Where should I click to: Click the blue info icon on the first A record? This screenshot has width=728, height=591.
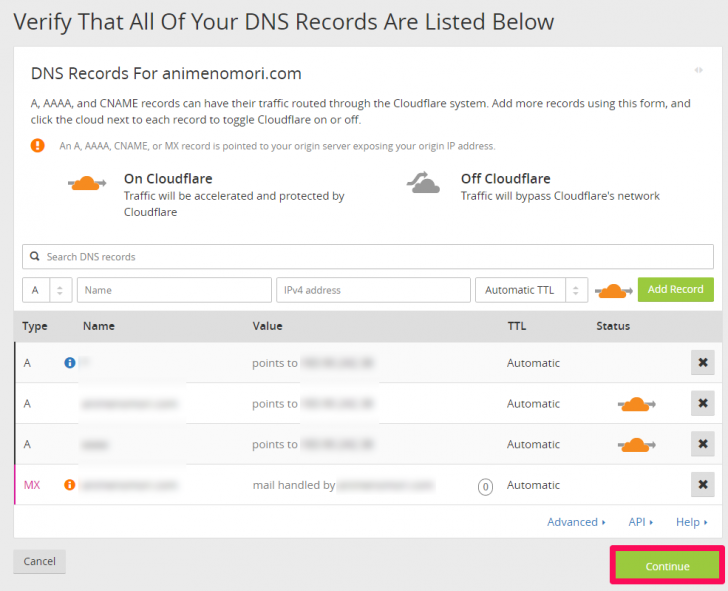[70, 363]
